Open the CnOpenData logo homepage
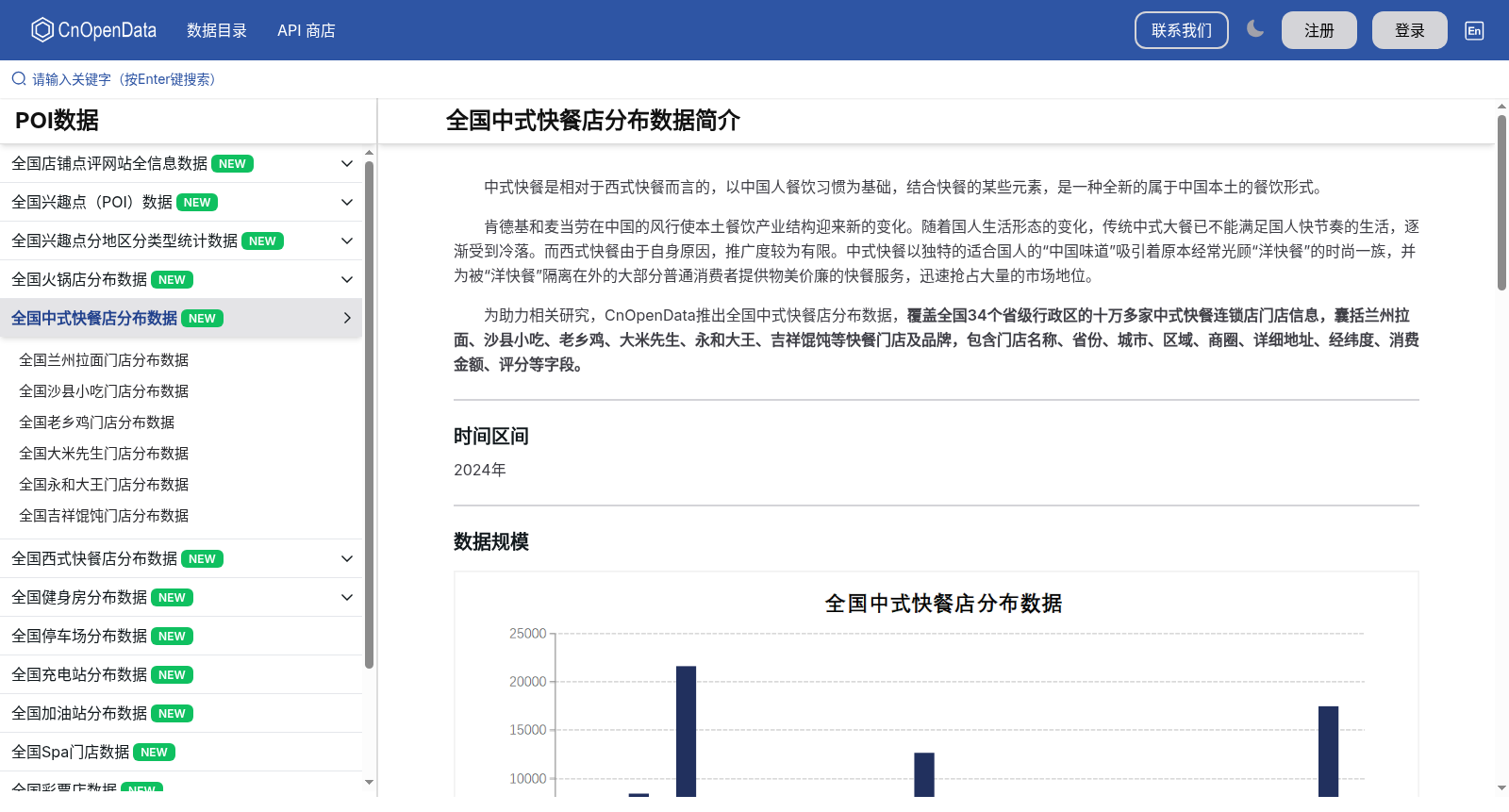Viewport: 1509px width, 812px height. tap(93, 30)
